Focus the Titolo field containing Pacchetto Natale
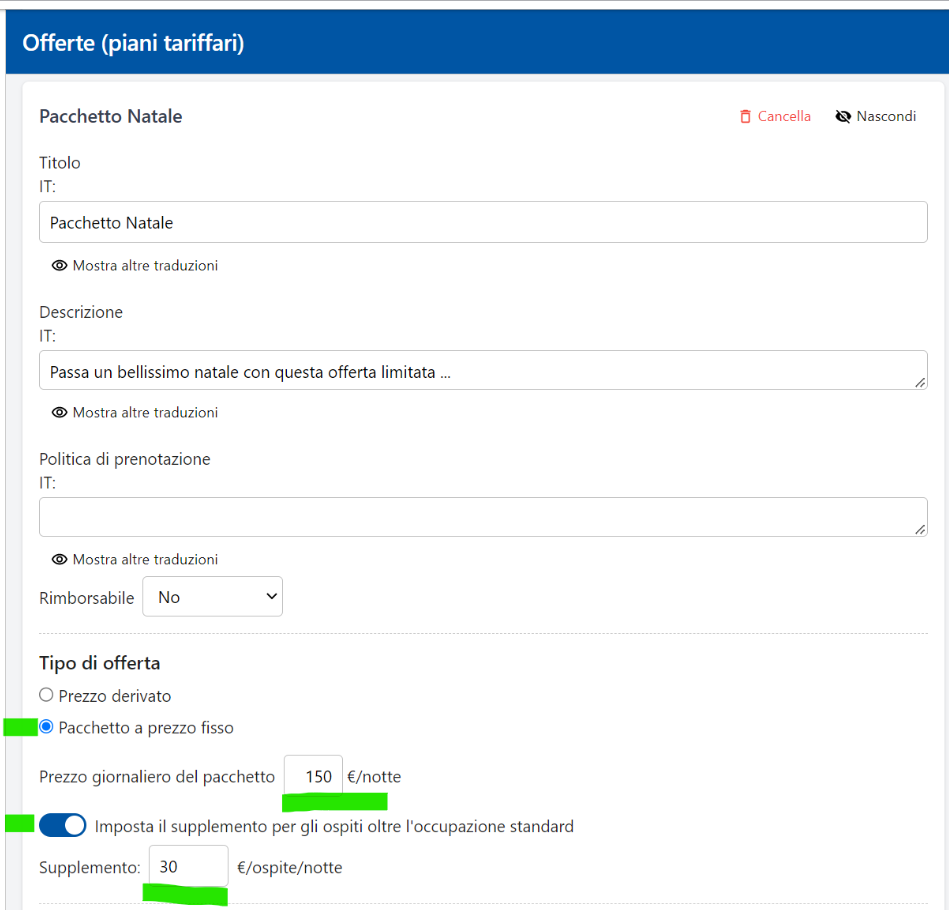Image resolution: width=949 pixels, height=910 pixels. coord(483,222)
